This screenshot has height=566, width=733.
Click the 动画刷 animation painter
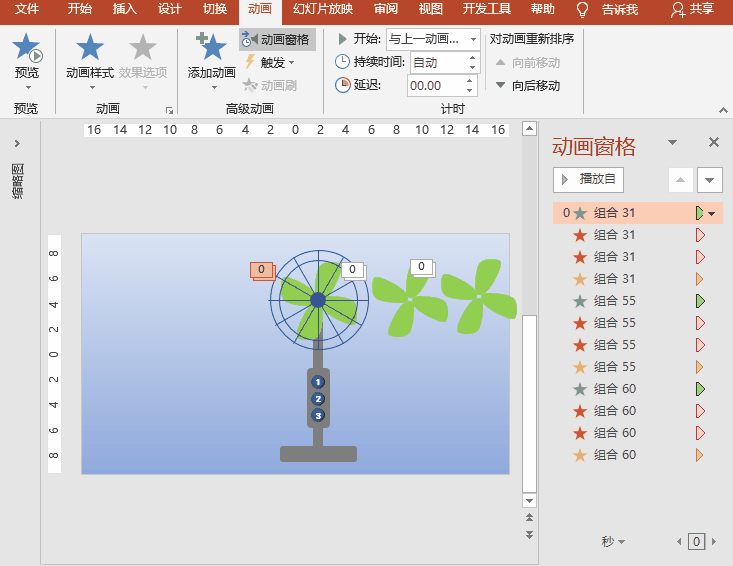(x=270, y=86)
